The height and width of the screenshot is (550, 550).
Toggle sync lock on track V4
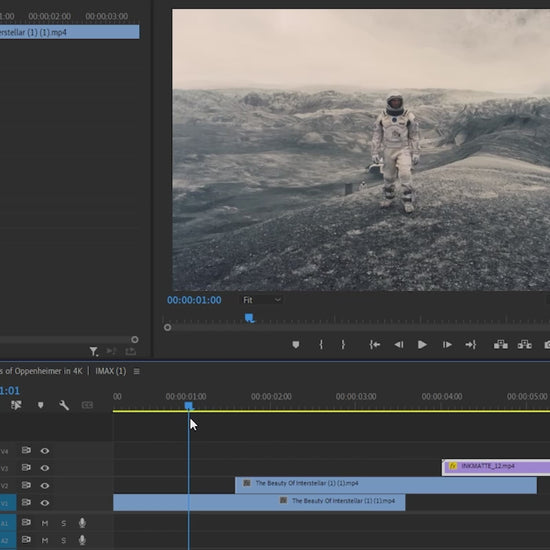(x=26, y=450)
